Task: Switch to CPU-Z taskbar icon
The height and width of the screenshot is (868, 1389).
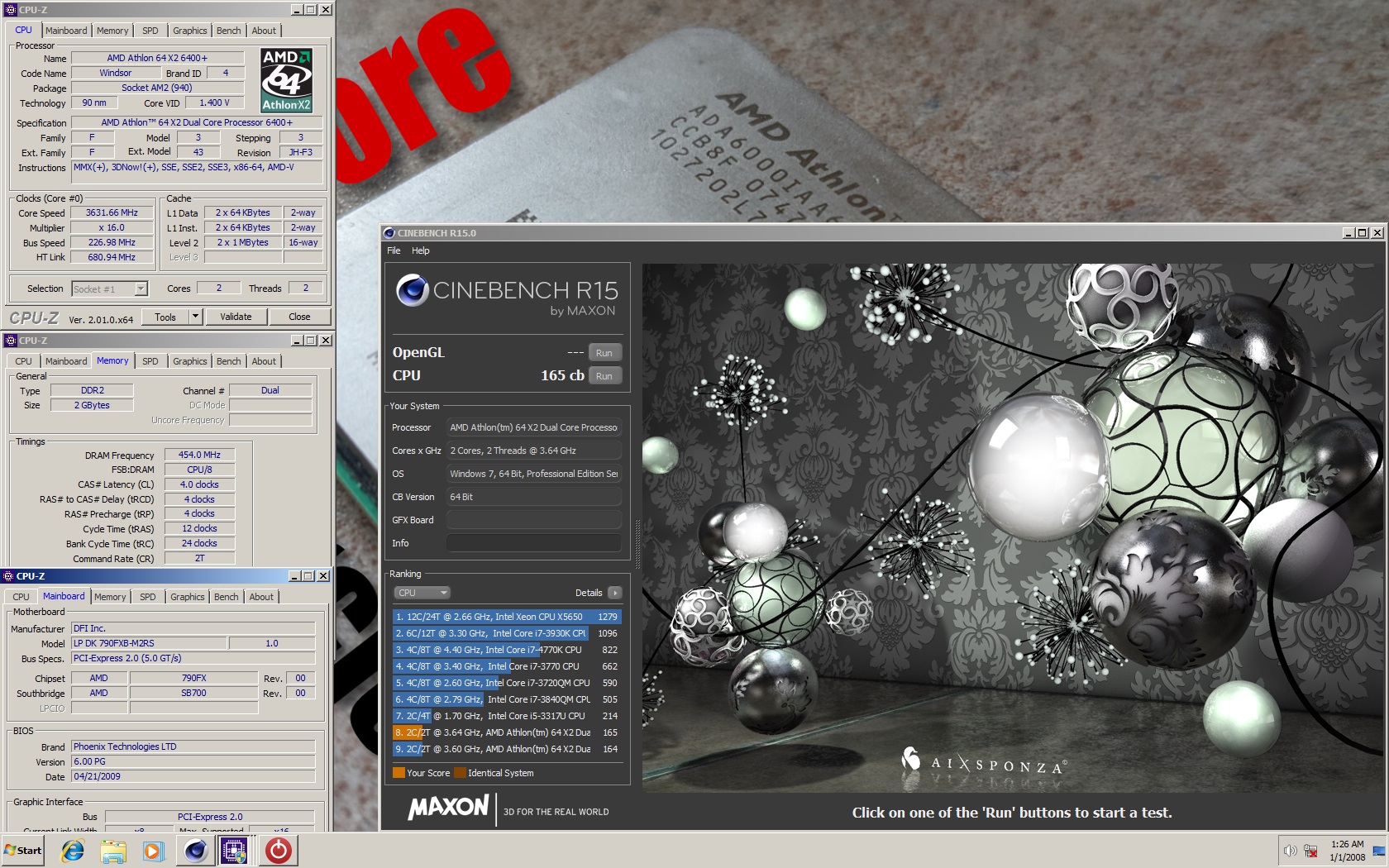Action: point(234,851)
